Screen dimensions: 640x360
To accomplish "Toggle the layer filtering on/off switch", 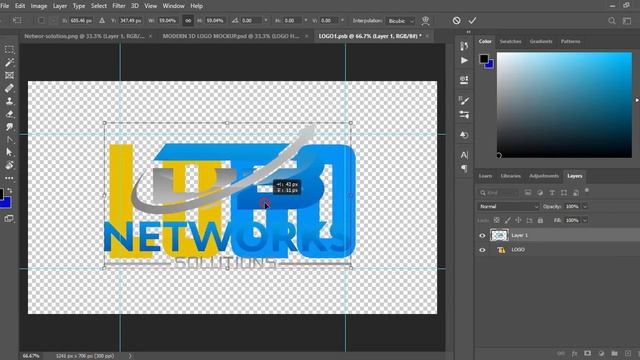I will point(587,190).
